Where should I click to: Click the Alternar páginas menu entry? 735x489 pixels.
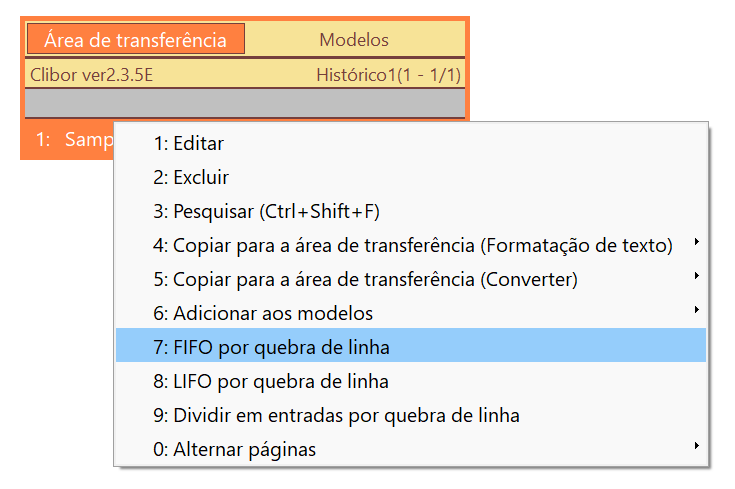click(x=411, y=449)
